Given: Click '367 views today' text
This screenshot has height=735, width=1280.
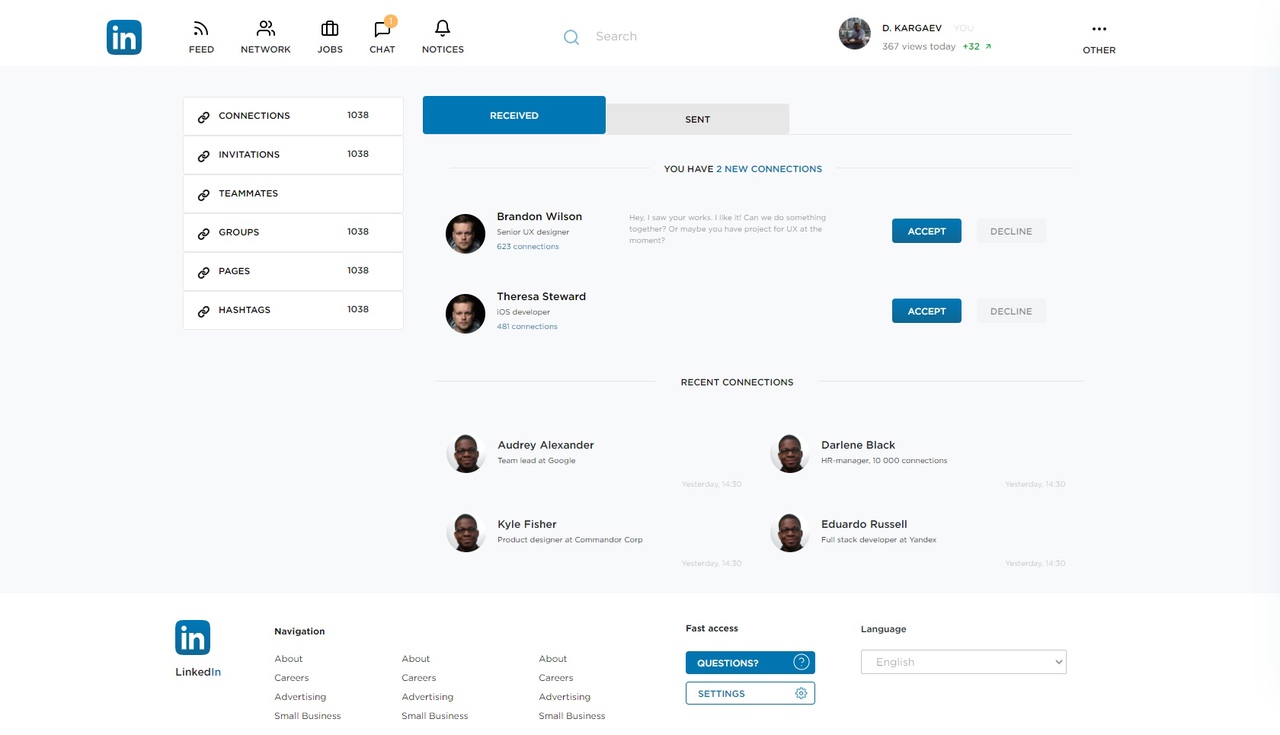Looking at the screenshot, I should pos(919,47).
